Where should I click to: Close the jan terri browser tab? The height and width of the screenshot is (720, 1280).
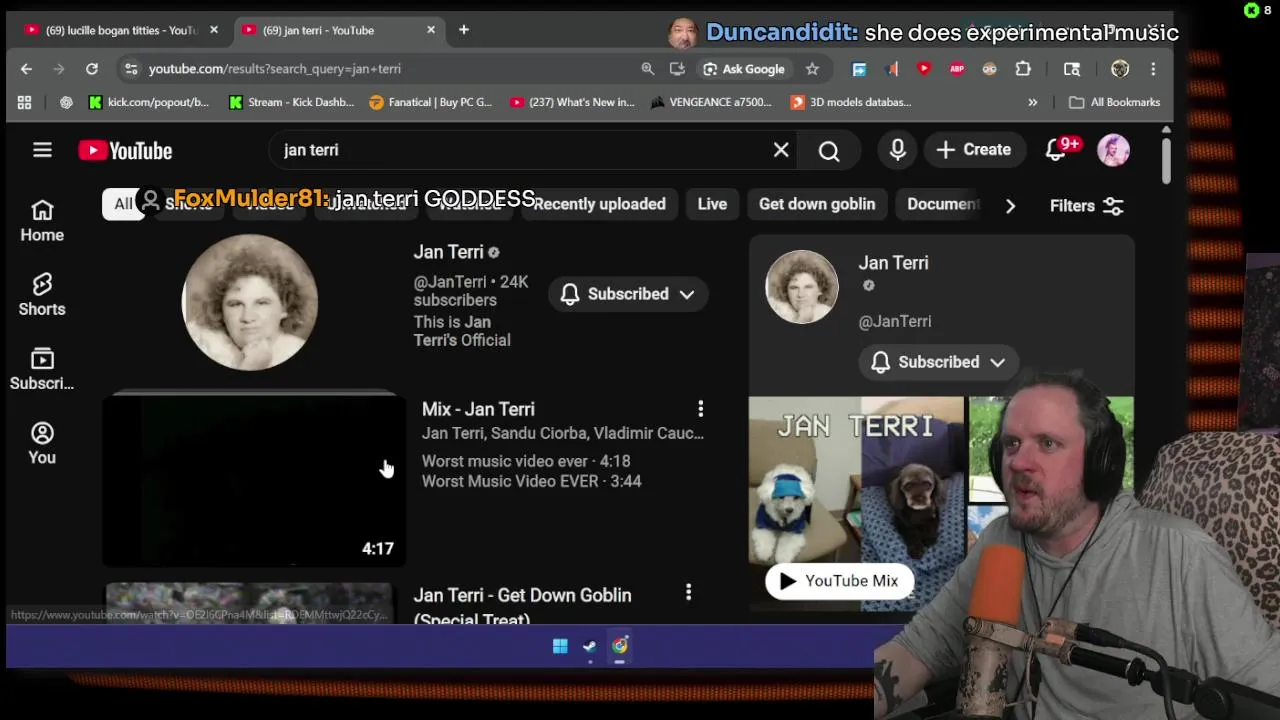[431, 30]
